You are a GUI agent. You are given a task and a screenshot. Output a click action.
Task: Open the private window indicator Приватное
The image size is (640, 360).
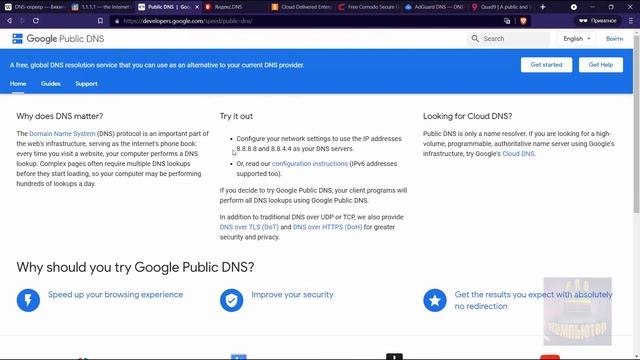click(x=598, y=21)
